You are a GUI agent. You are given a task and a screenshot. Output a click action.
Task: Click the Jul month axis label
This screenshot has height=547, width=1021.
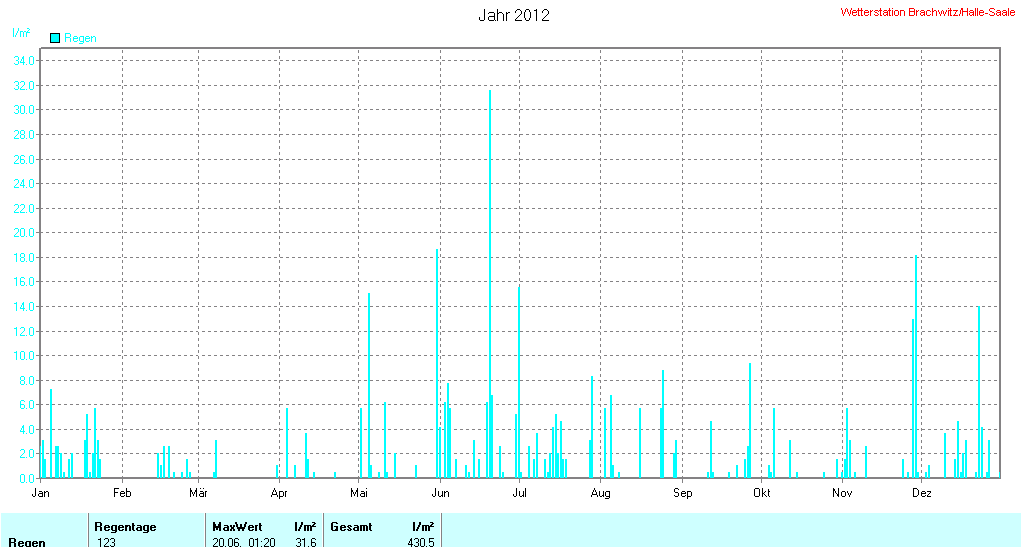click(519, 493)
